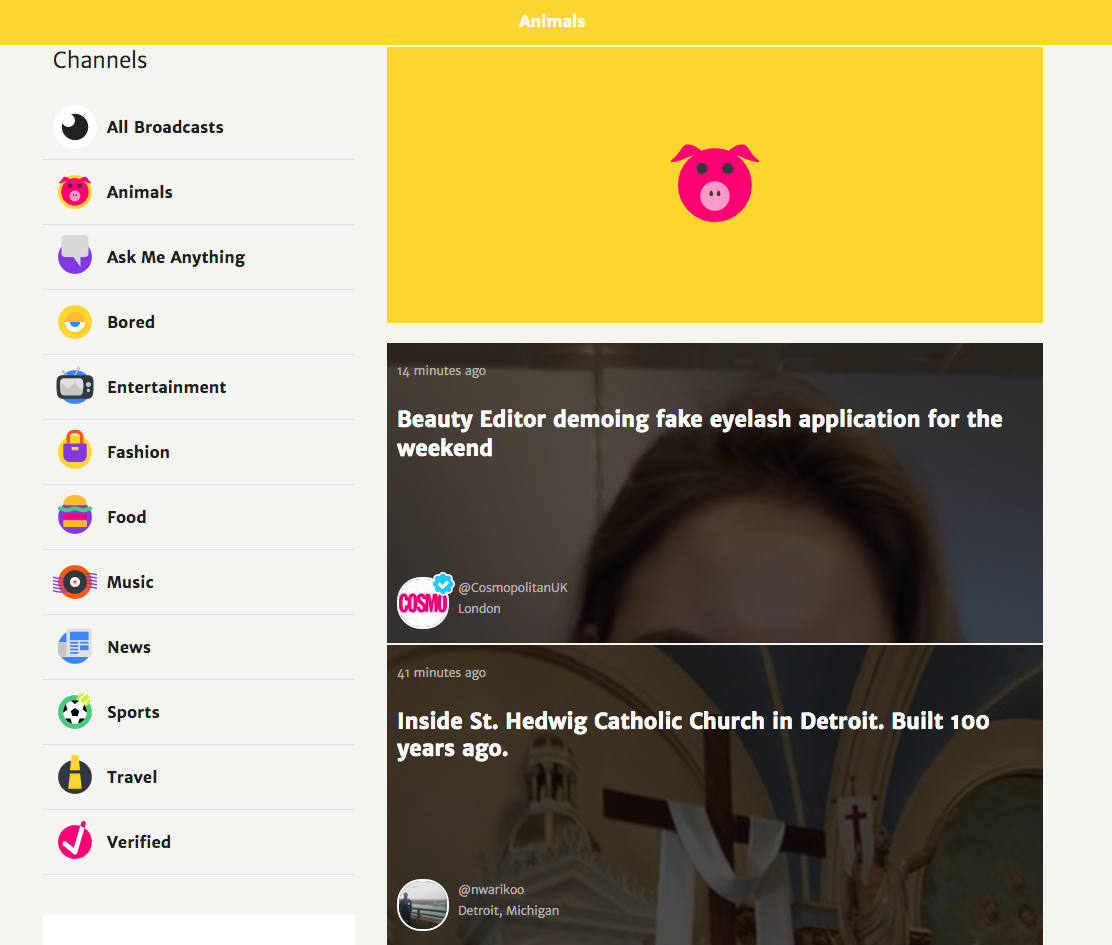Click the Bored channel icon
Image resolution: width=1112 pixels, height=945 pixels.
(74, 322)
